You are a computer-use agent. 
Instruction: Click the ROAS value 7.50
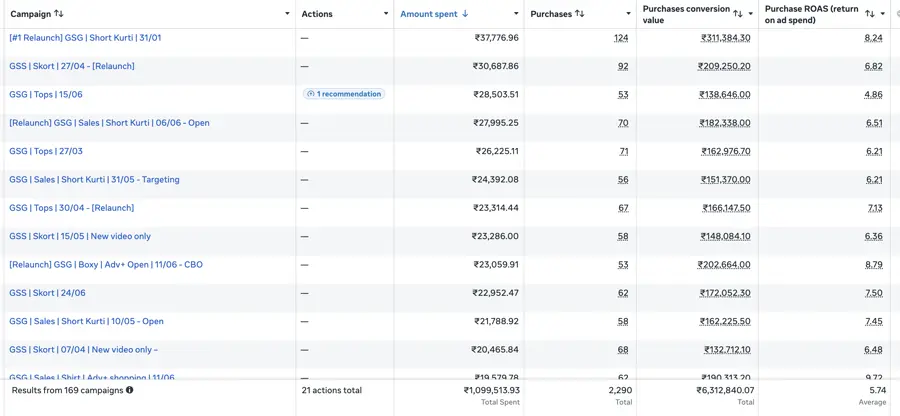click(x=874, y=293)
